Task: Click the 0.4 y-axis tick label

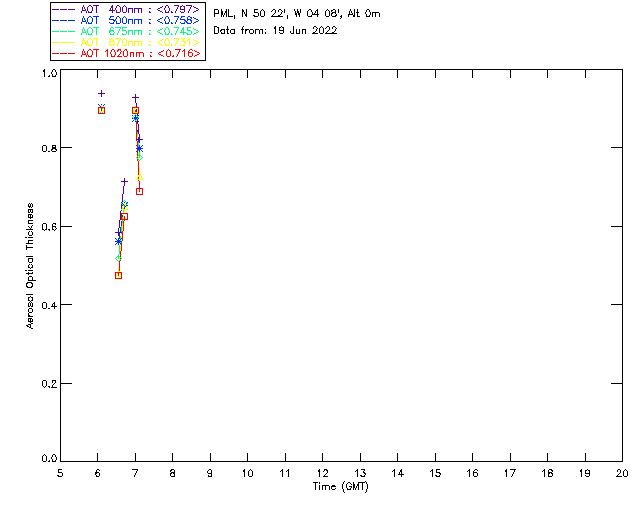Action: point(49,305)
